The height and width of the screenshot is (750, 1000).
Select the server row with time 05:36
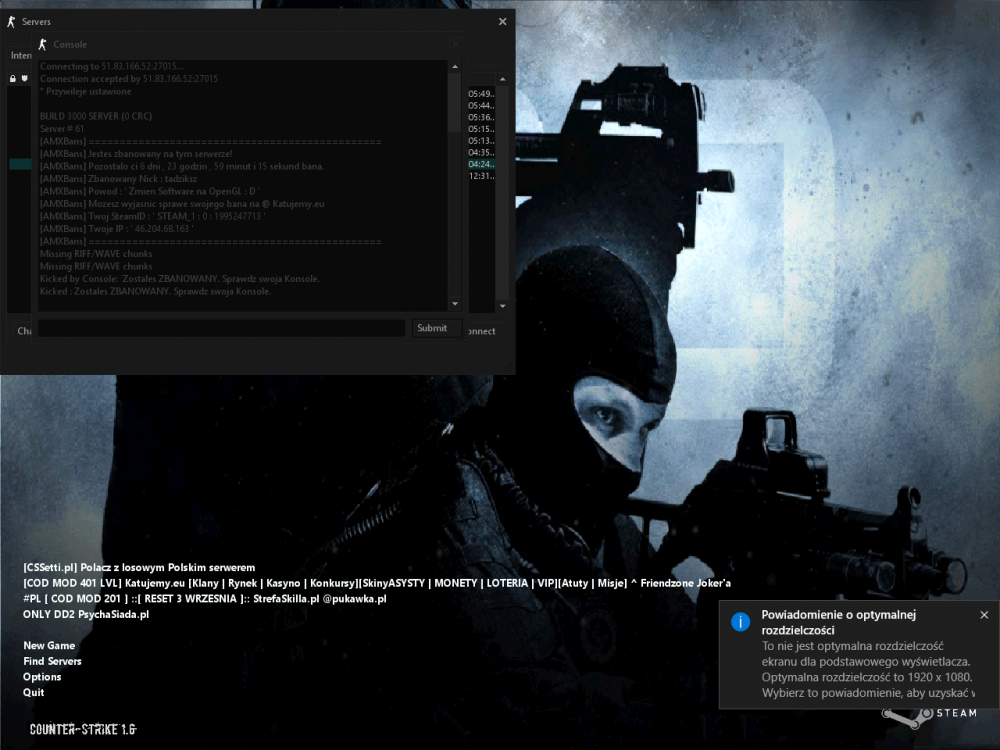tap(481, 117)
